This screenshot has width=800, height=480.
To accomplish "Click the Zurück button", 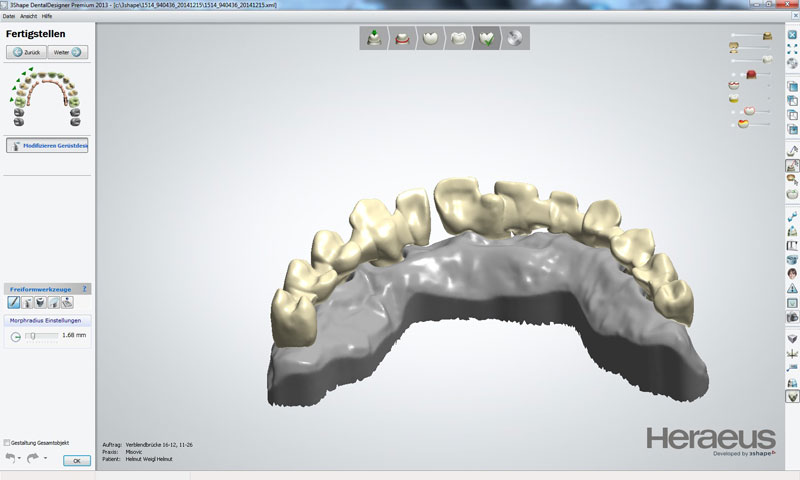I will click(x=27, y=52).
